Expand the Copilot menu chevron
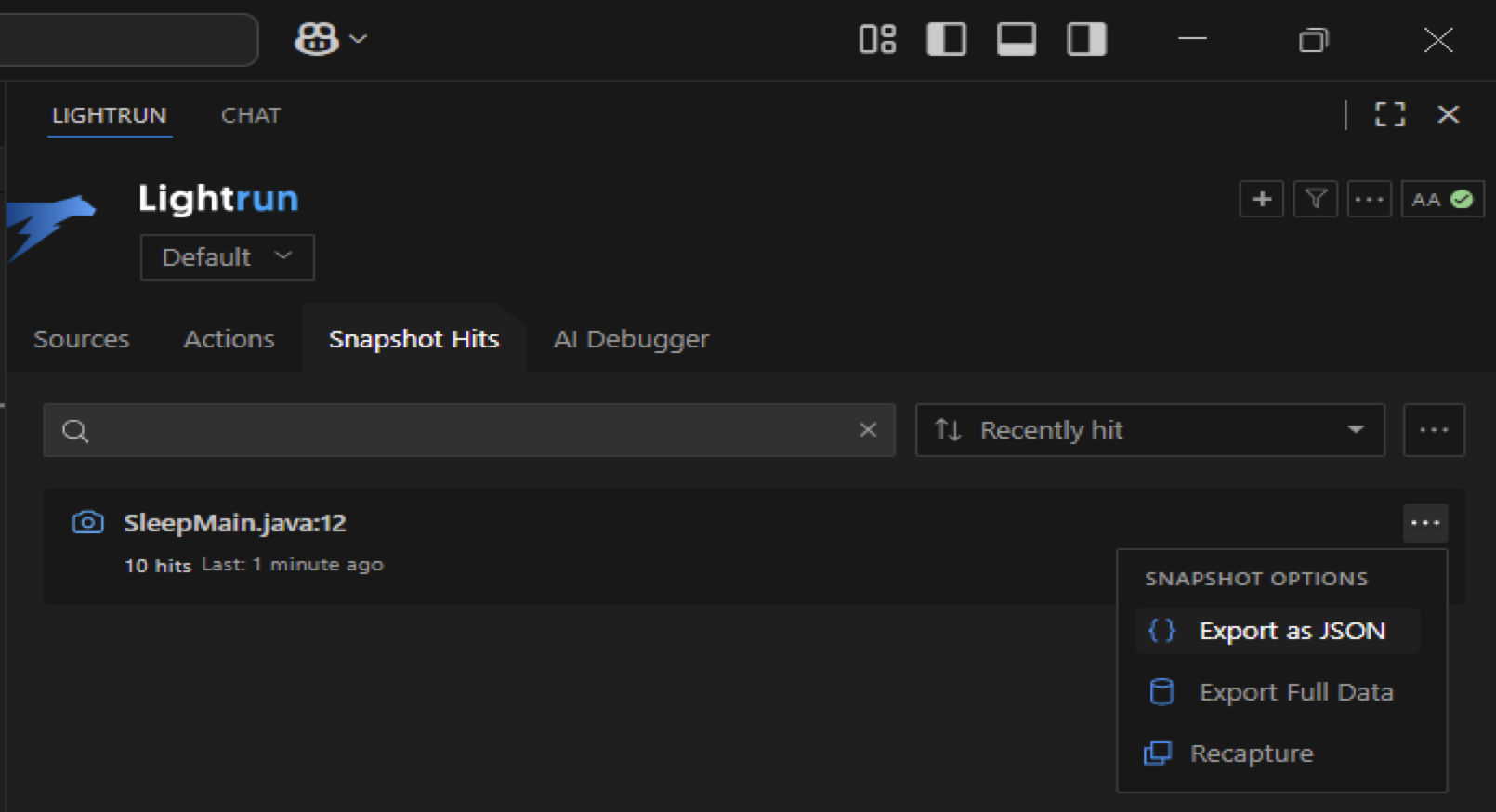 (359, 39)
